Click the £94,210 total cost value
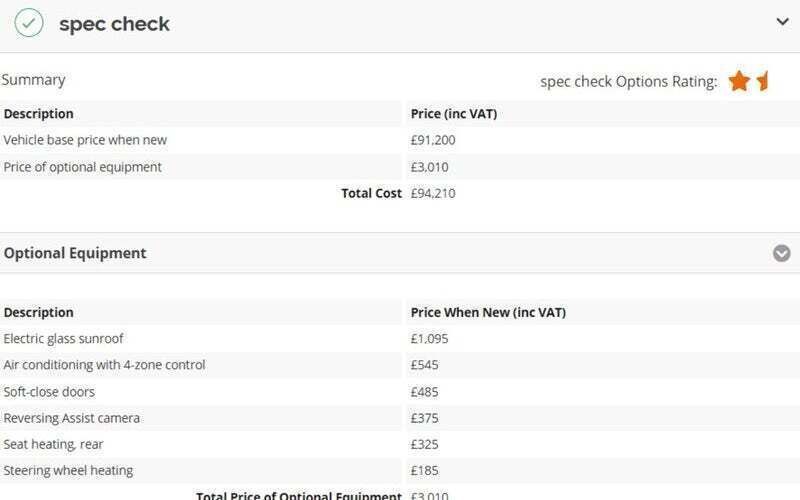800x500 pixels. tap(433, 193)
